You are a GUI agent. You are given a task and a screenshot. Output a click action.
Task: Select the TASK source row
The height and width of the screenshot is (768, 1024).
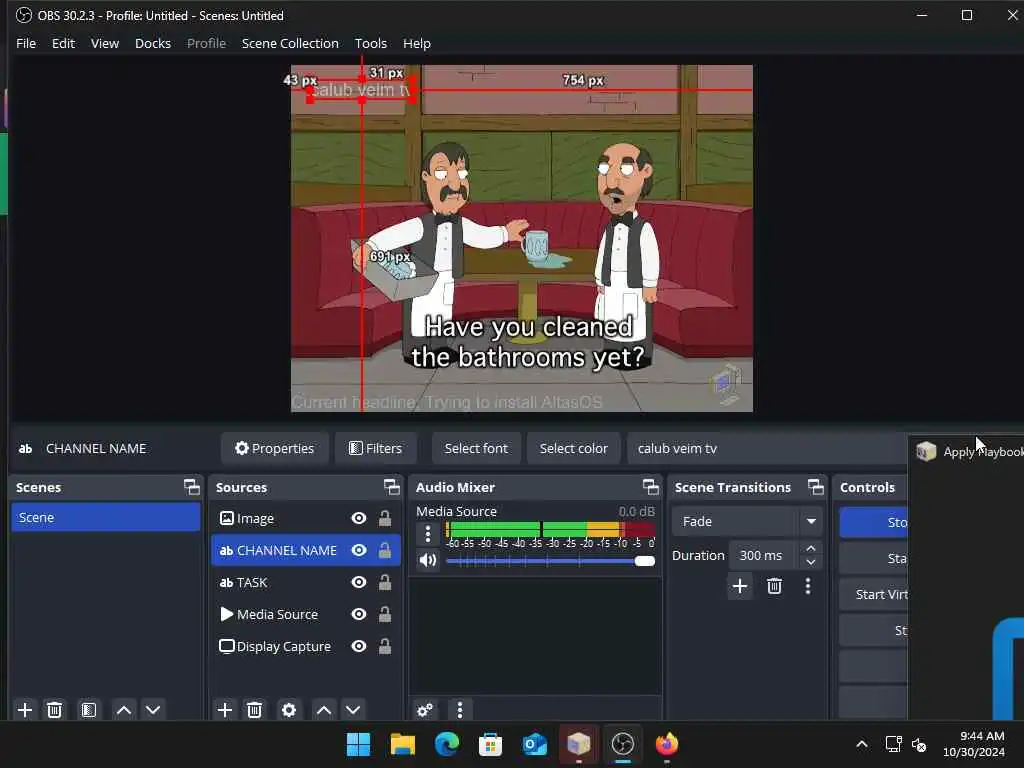click(306, 583)
